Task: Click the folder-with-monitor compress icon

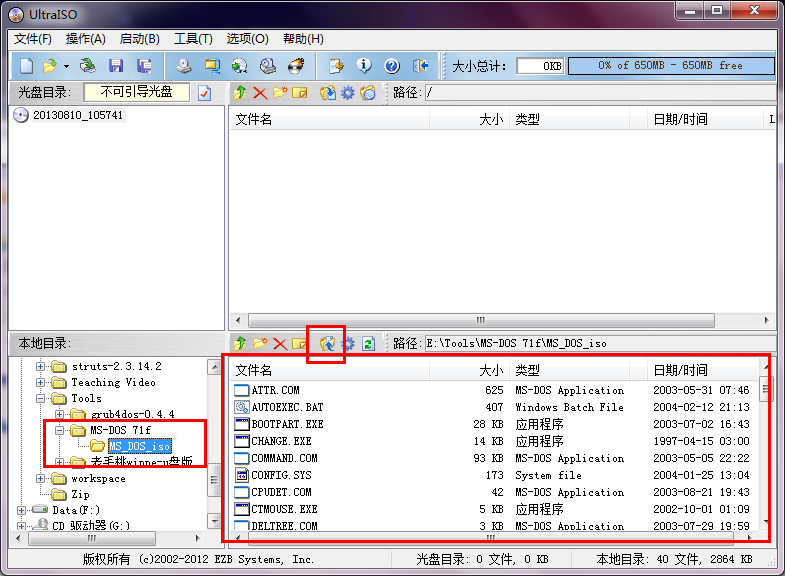Action: (212, 66)
